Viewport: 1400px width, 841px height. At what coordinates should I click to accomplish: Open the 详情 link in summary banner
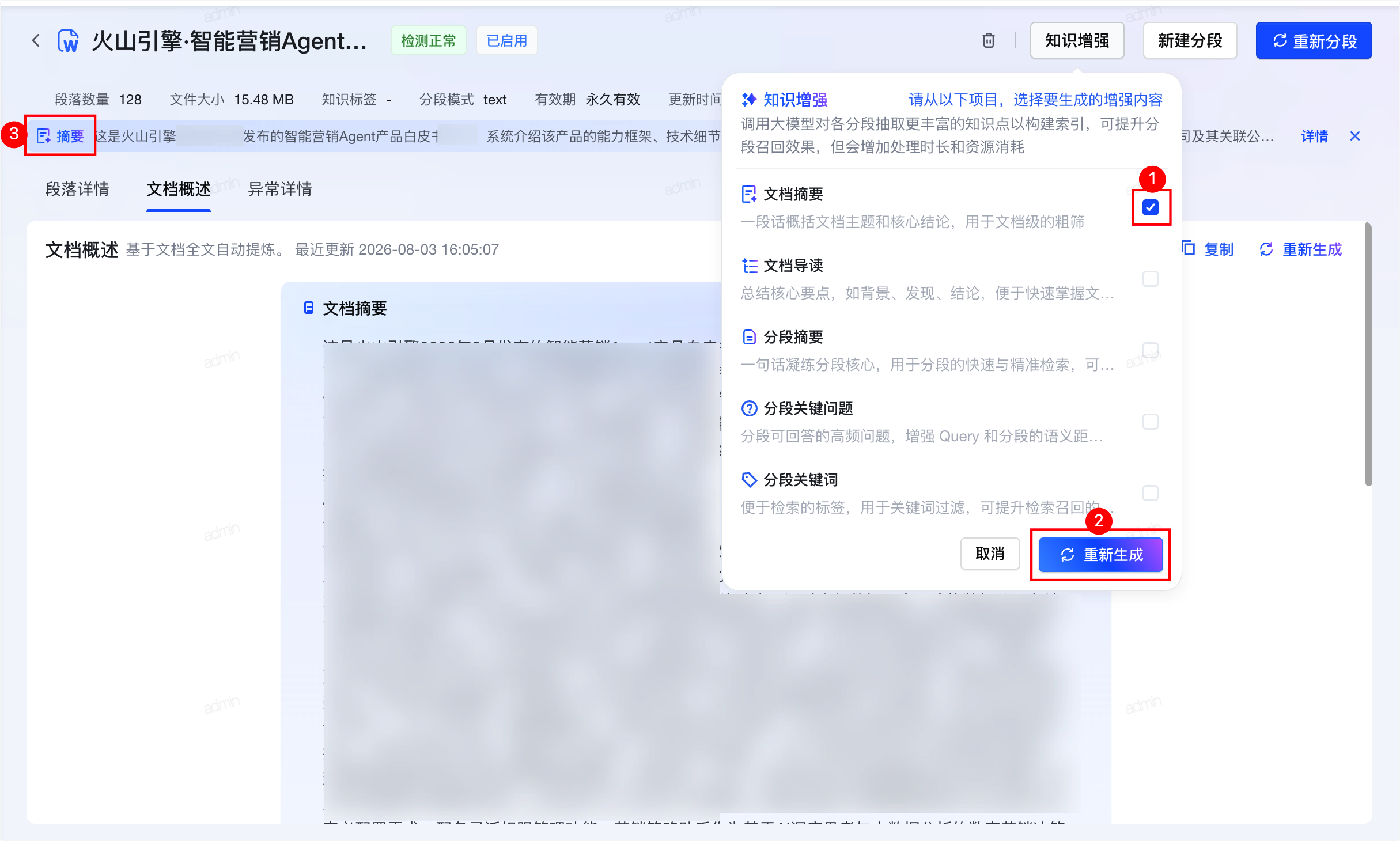click(x=1314, y=136)
